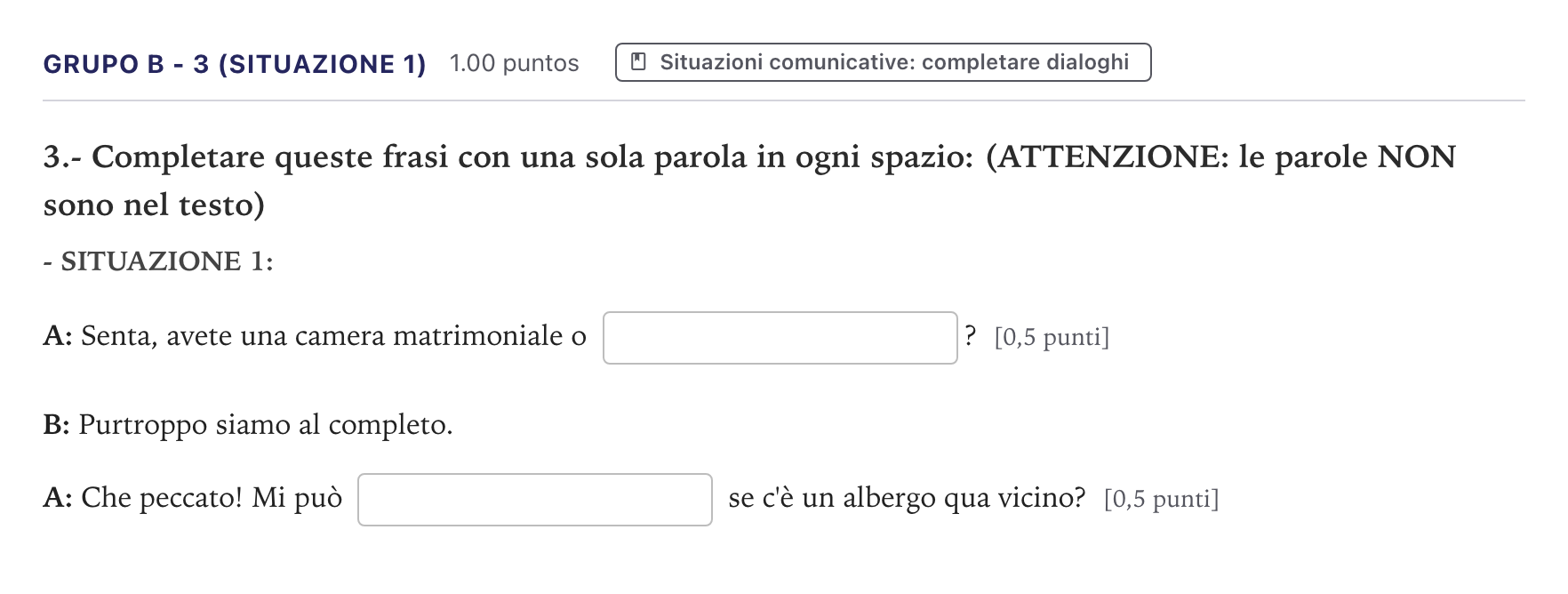Click the bookmark icon in the category tag
This screenshot has height=594, width=1568.
637,62
